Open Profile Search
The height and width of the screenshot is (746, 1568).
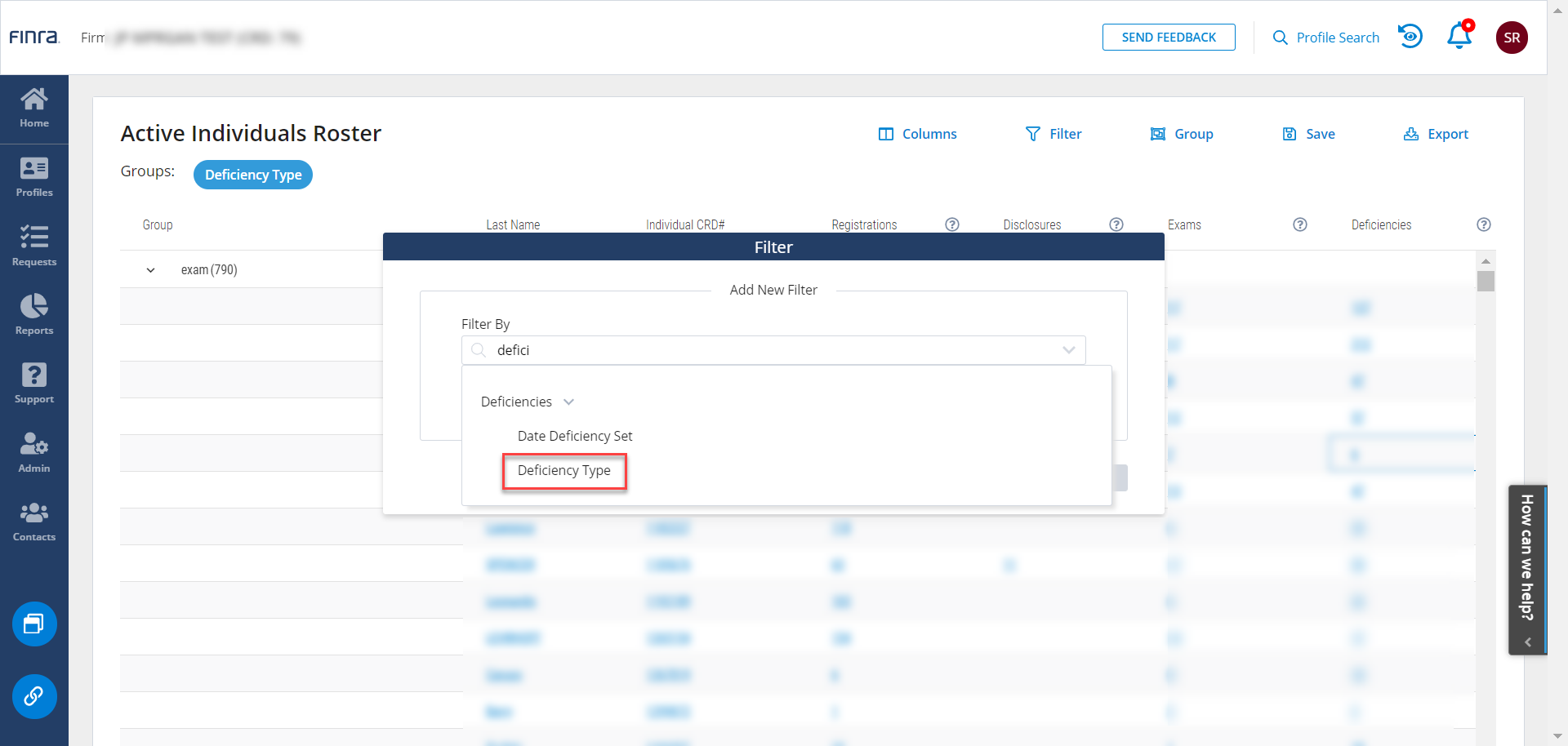(1326, 38)
